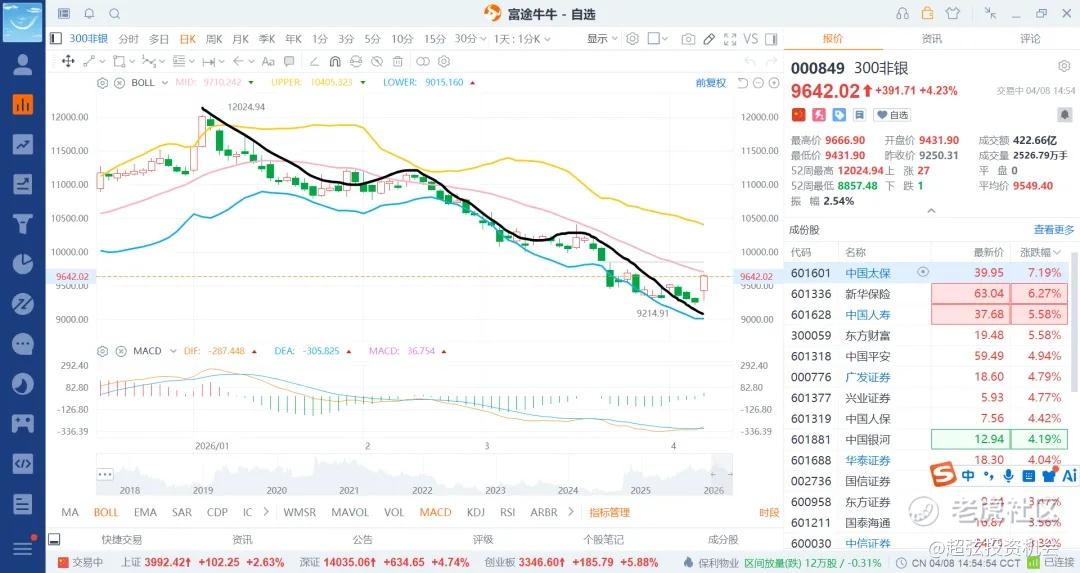Screen dimensions: 1080x573
Task: Open the orange shopping bag icon
Action: (928, 13)
